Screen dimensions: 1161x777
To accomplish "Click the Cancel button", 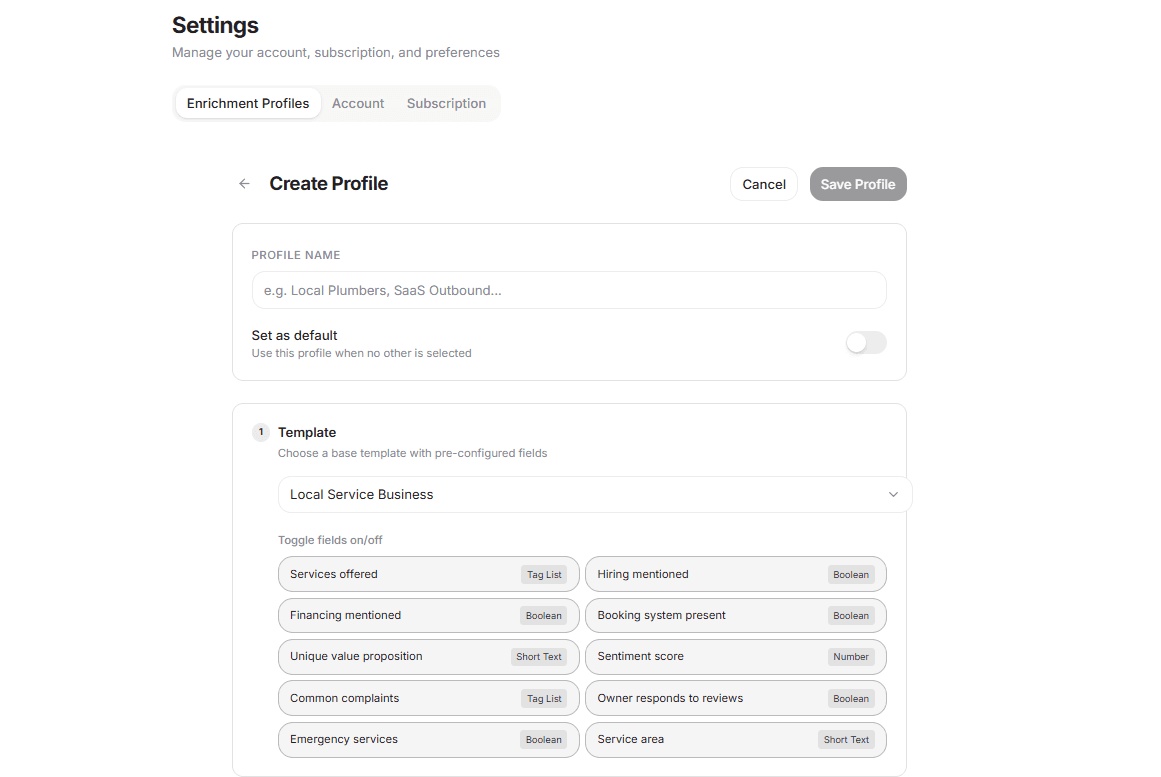I will pyautogui.click(x=764, y=184).
